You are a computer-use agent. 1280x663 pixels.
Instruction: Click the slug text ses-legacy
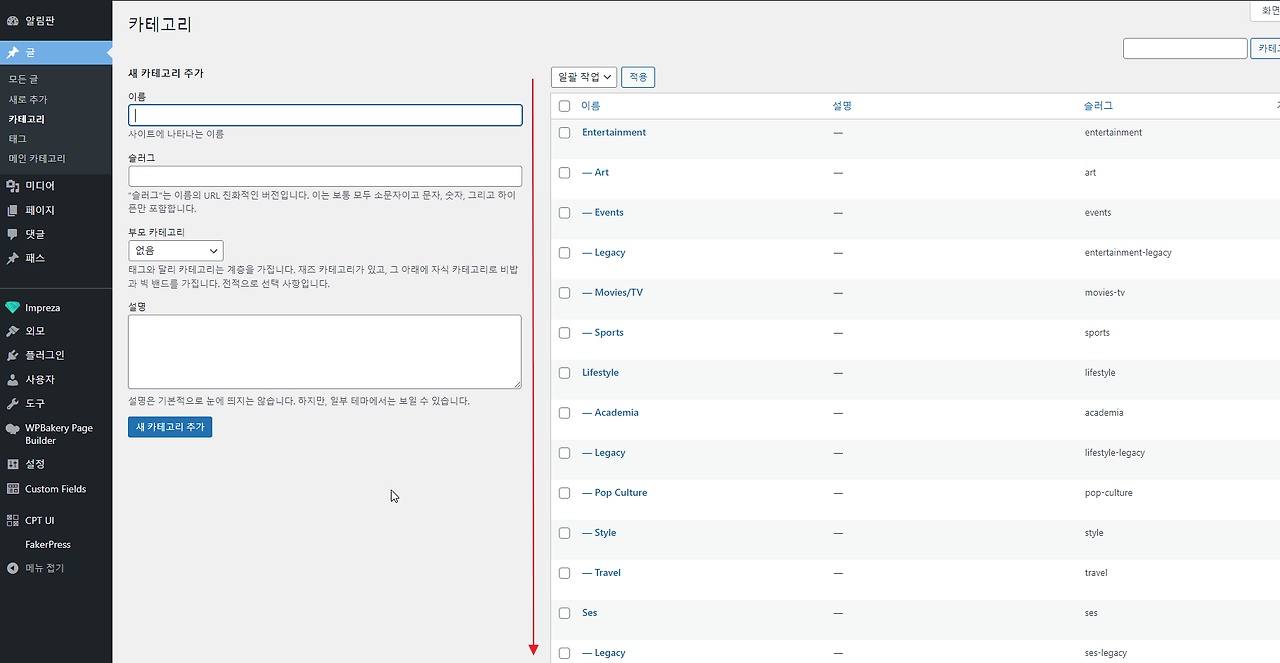pos(1106,652)
